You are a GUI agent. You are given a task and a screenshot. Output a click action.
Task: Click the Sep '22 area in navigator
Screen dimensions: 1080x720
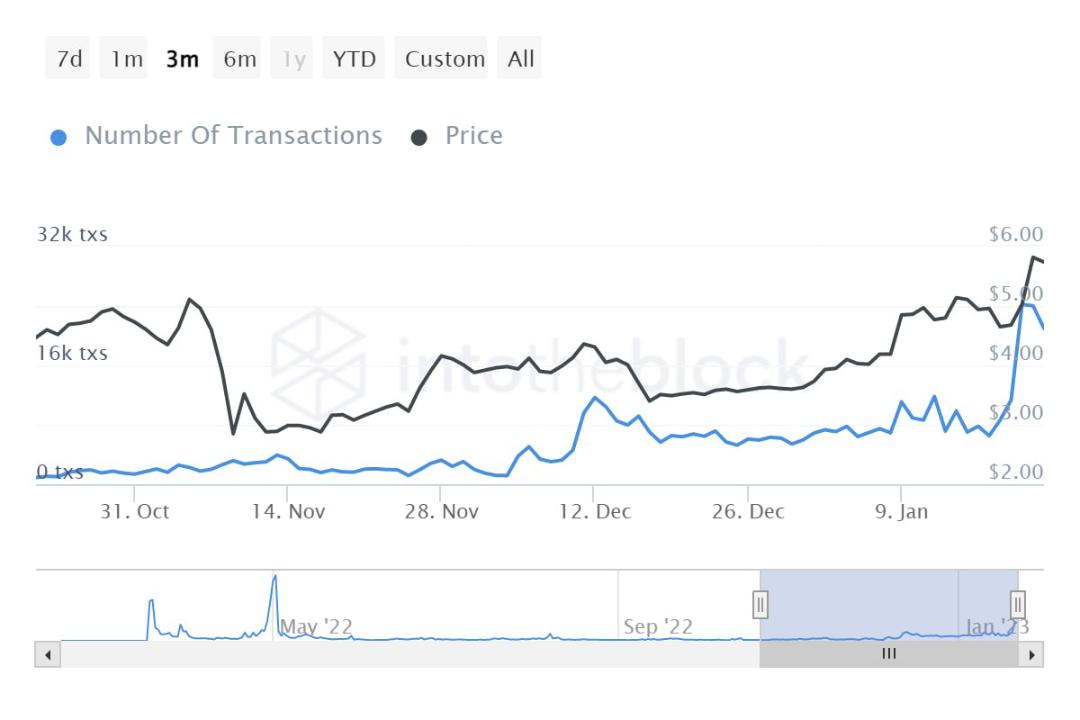point(657,627)
